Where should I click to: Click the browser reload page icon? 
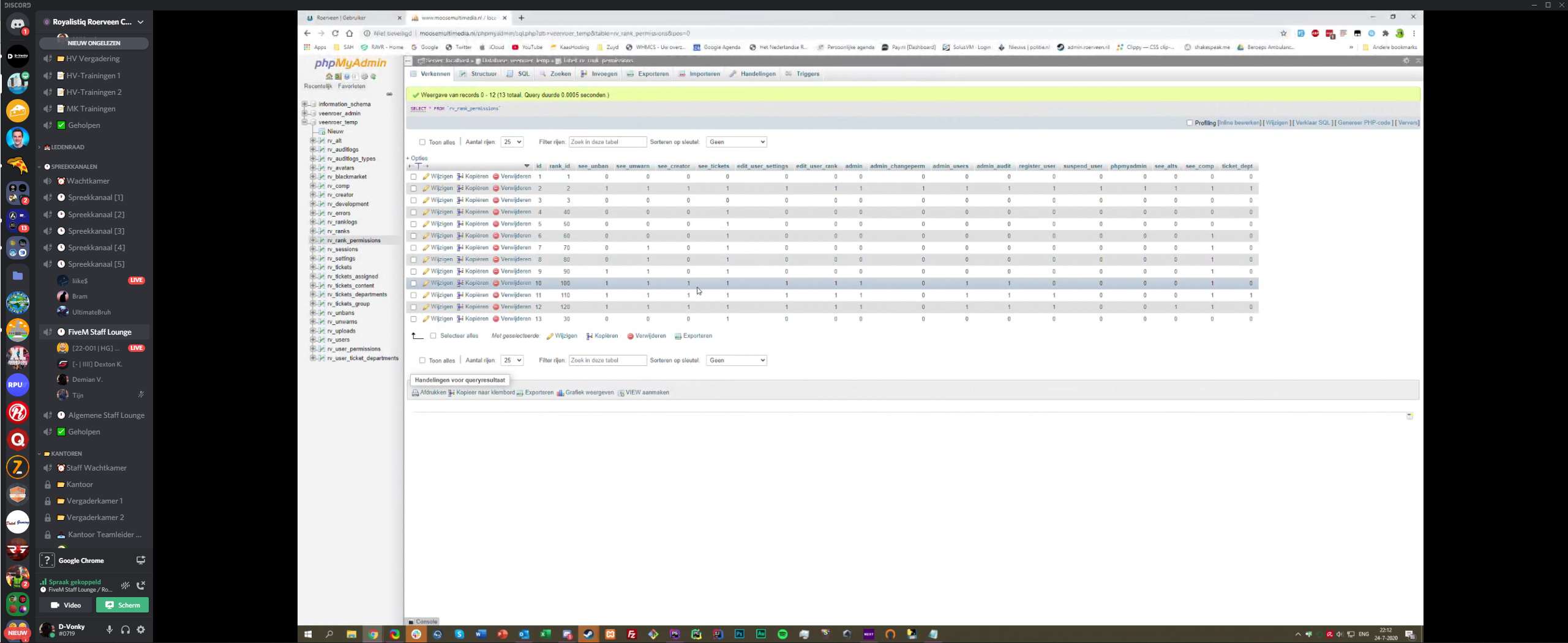click(x=335, y=34)
